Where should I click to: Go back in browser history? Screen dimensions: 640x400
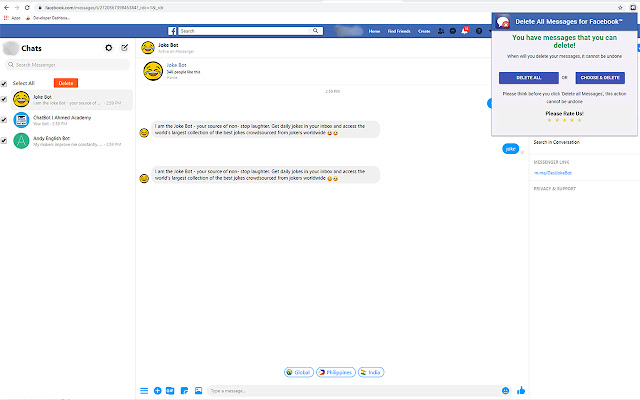[x=6, y=7]
